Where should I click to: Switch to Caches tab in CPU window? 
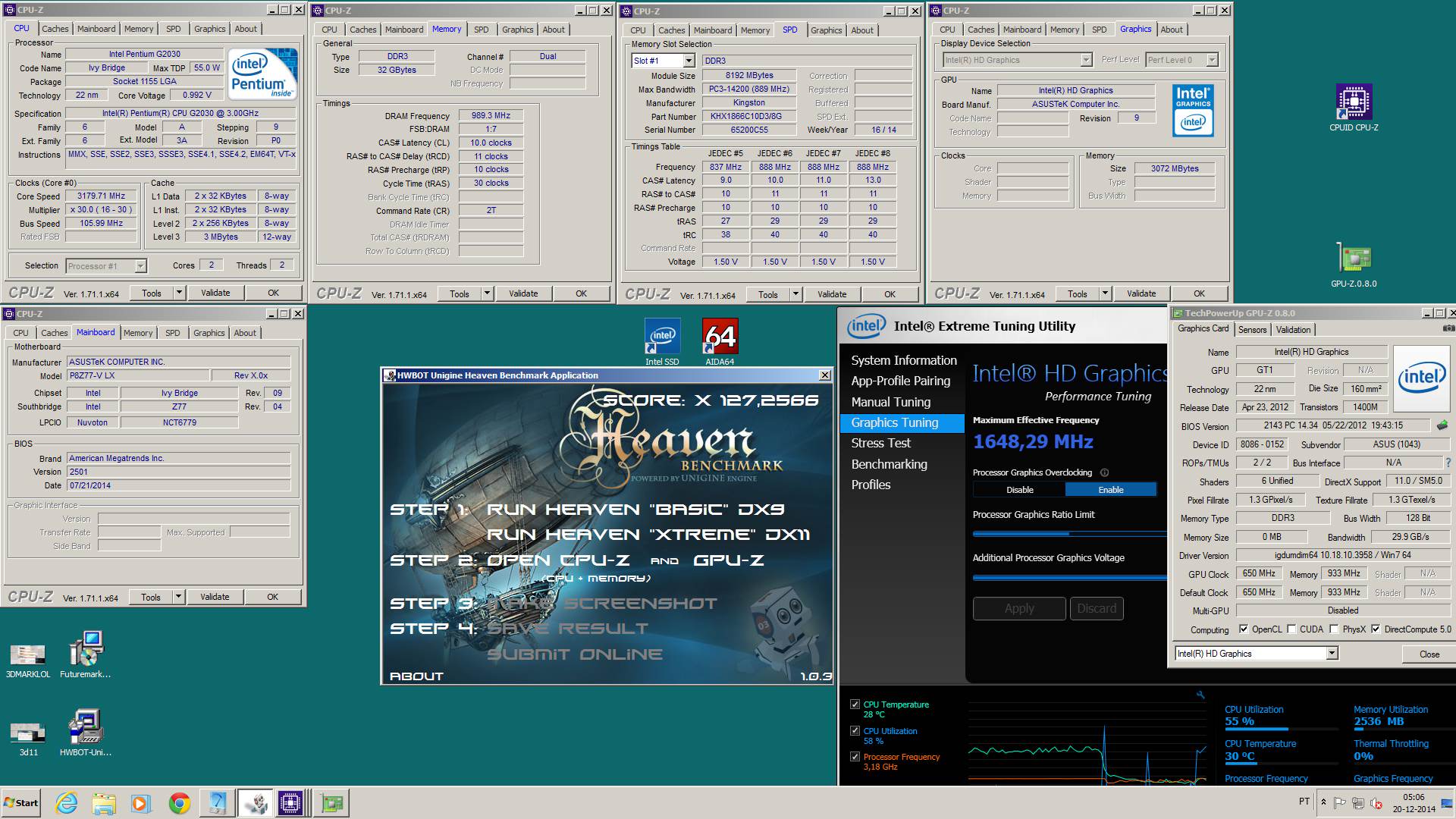(x=55, y=29)
